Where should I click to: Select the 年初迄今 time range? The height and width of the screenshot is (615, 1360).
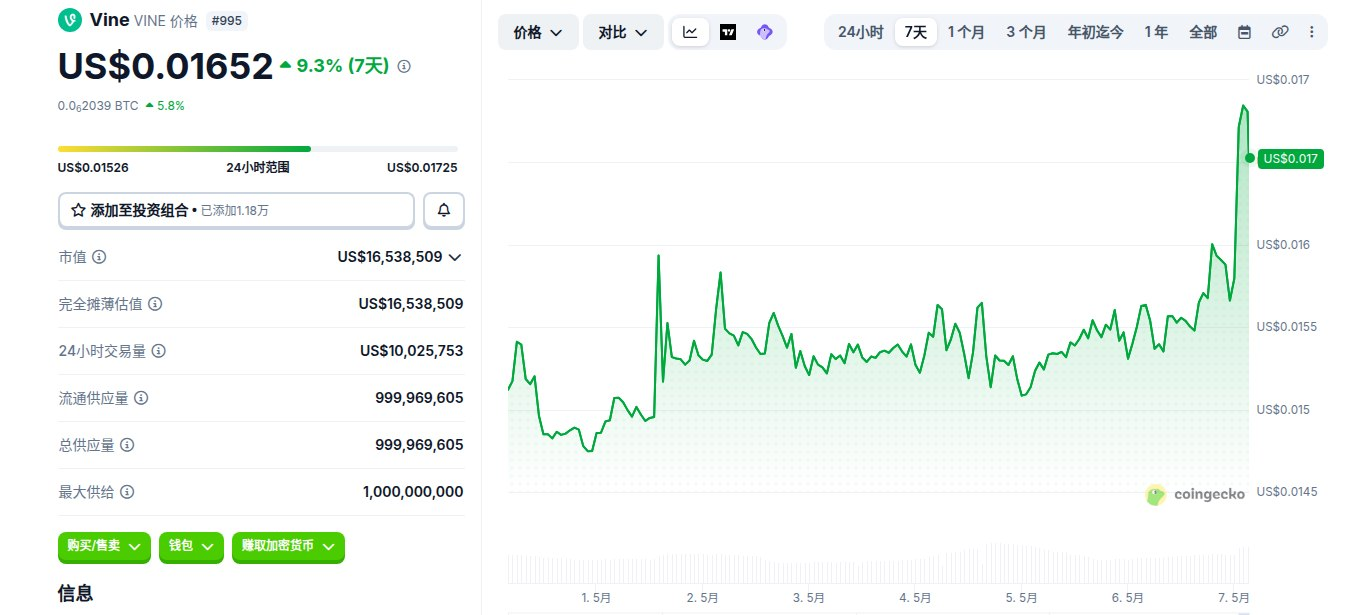pos(1095,32)
